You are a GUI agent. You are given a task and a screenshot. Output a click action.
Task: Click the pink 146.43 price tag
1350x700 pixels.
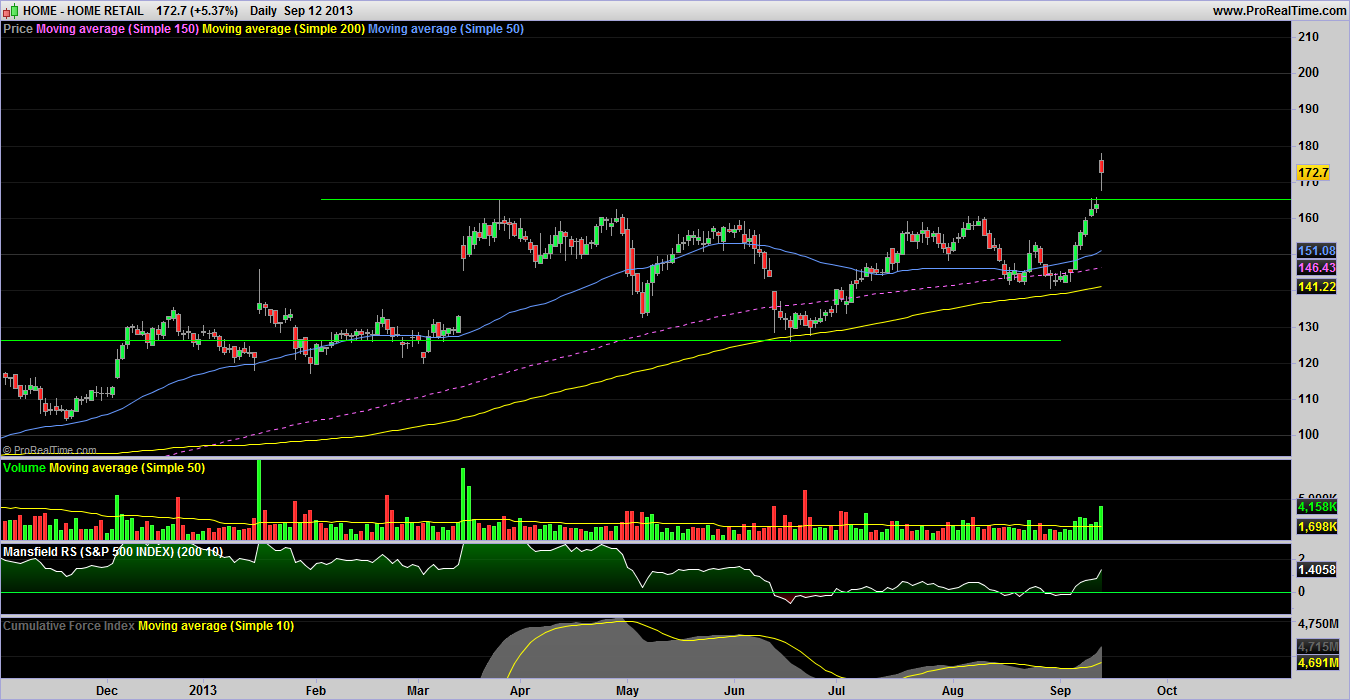(1316, 269)
